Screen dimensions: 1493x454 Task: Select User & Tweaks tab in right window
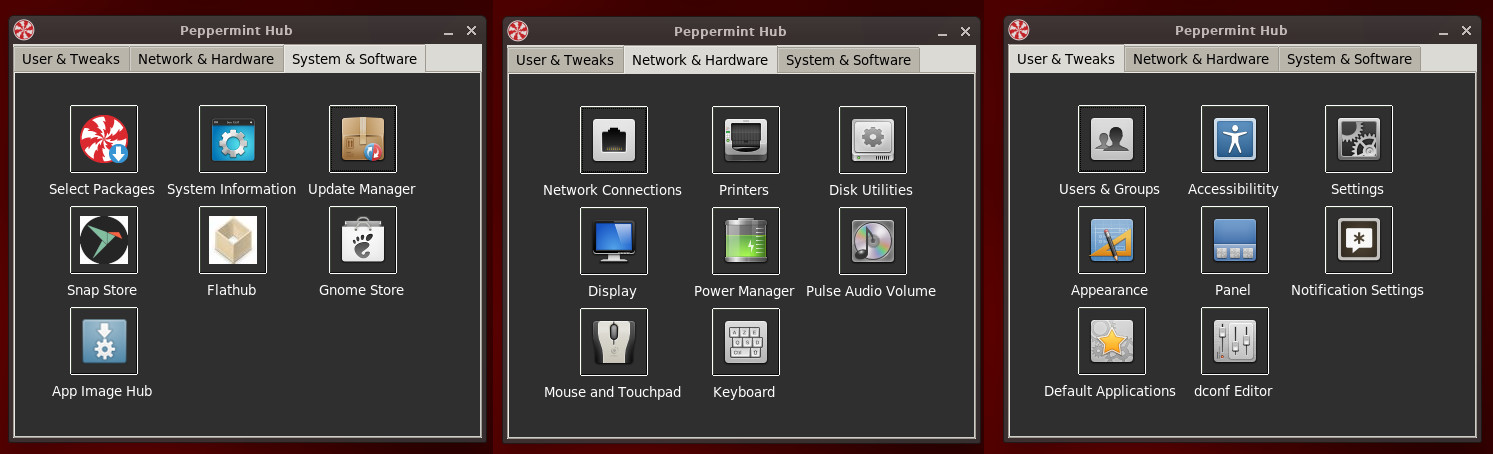1066,59
